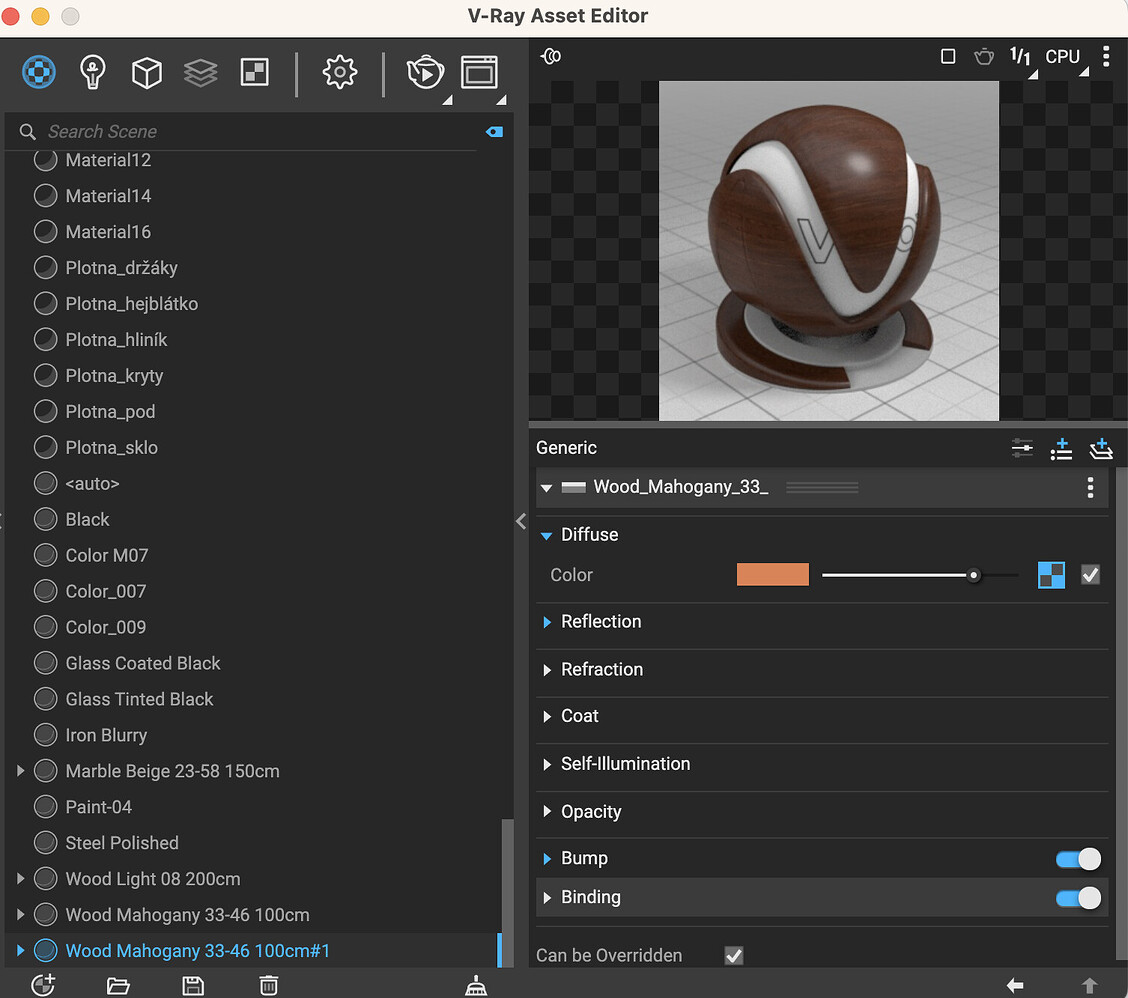Switch to the Geometry assets panel

point(146,72)
